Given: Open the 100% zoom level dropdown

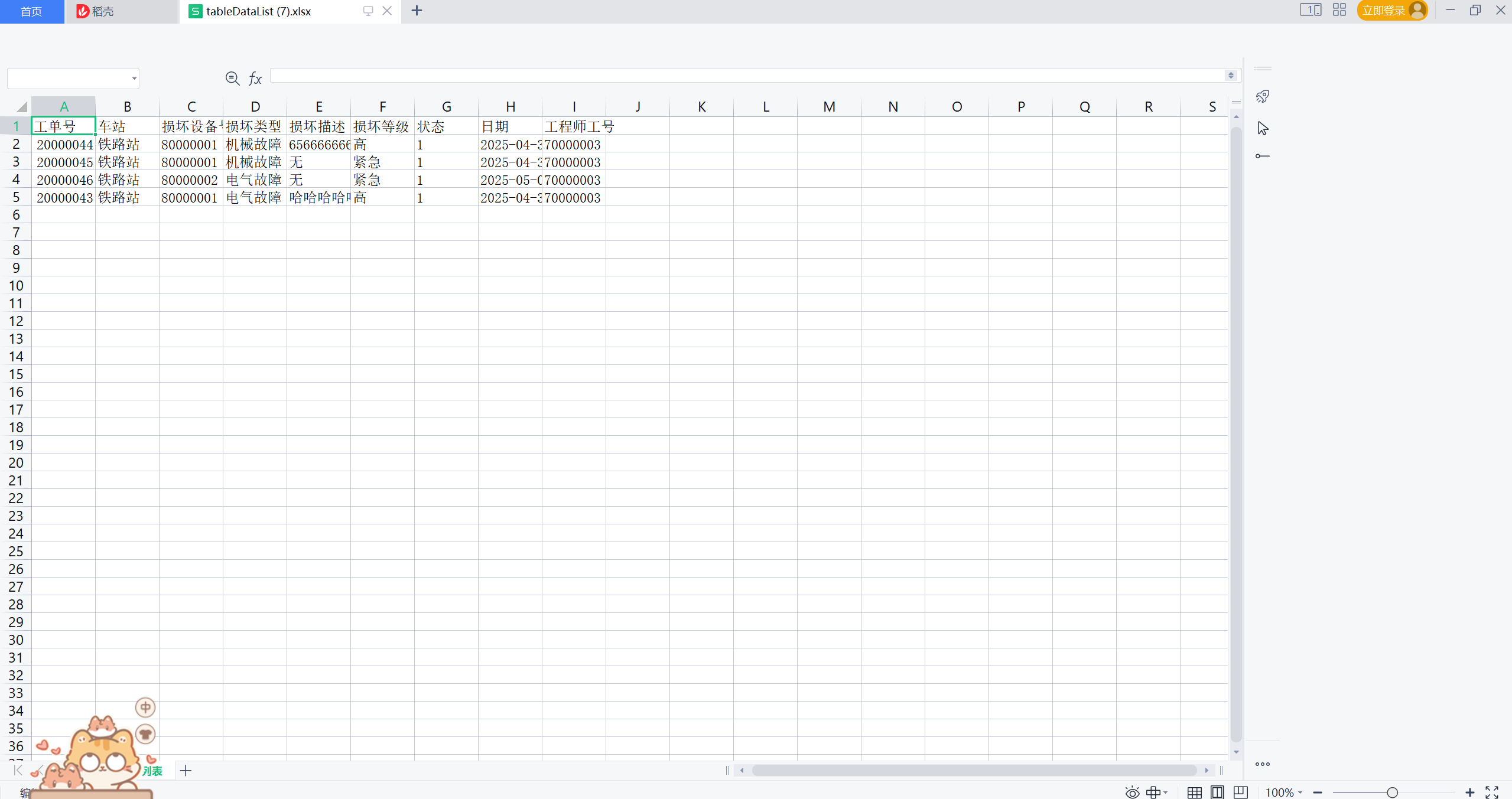Looking at the screenshot, I should click(1284, 792).
